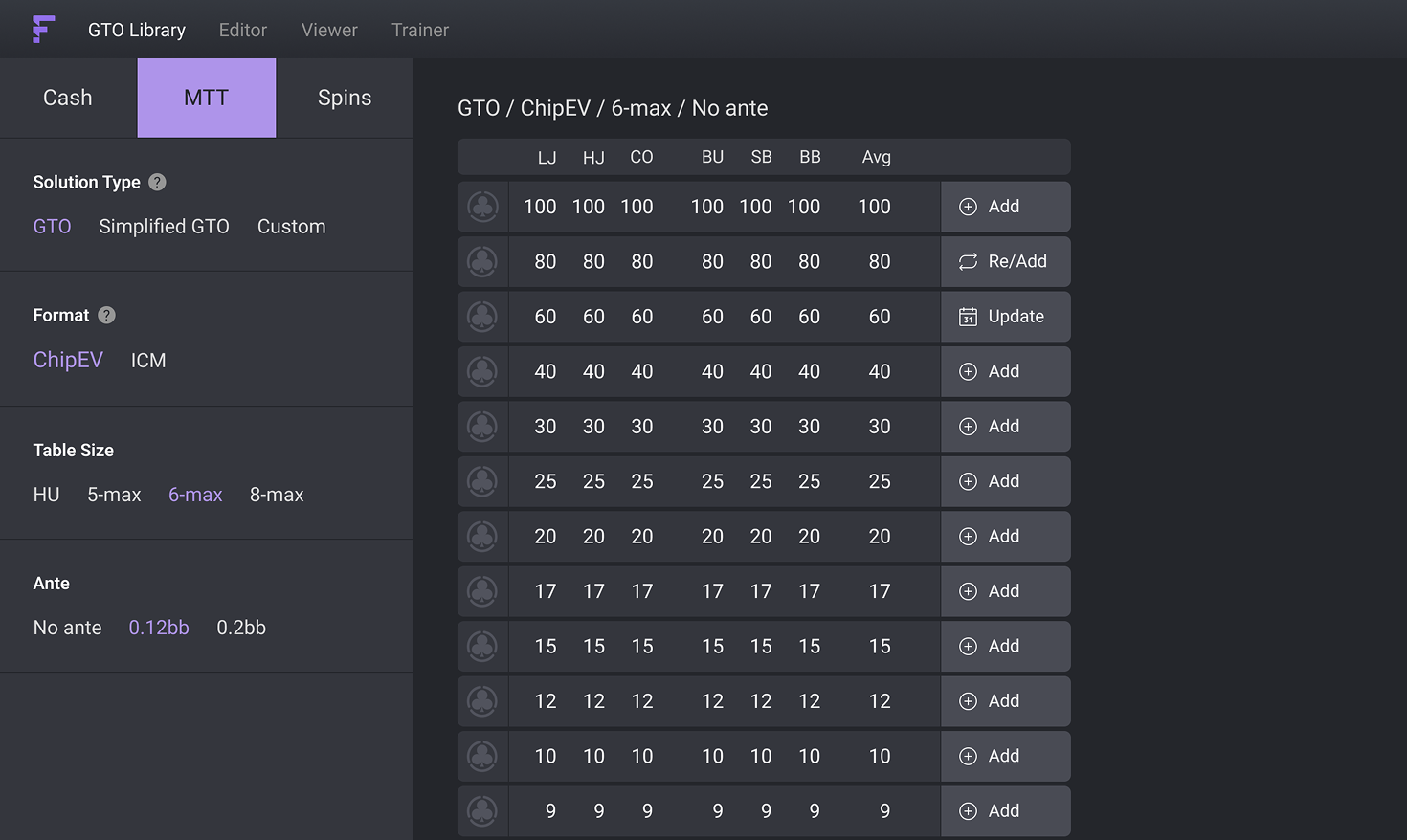Click the club chip icon in the 40 row
Image resolution: width=1407 pixels, height=840 pixels.
(482, 371)
